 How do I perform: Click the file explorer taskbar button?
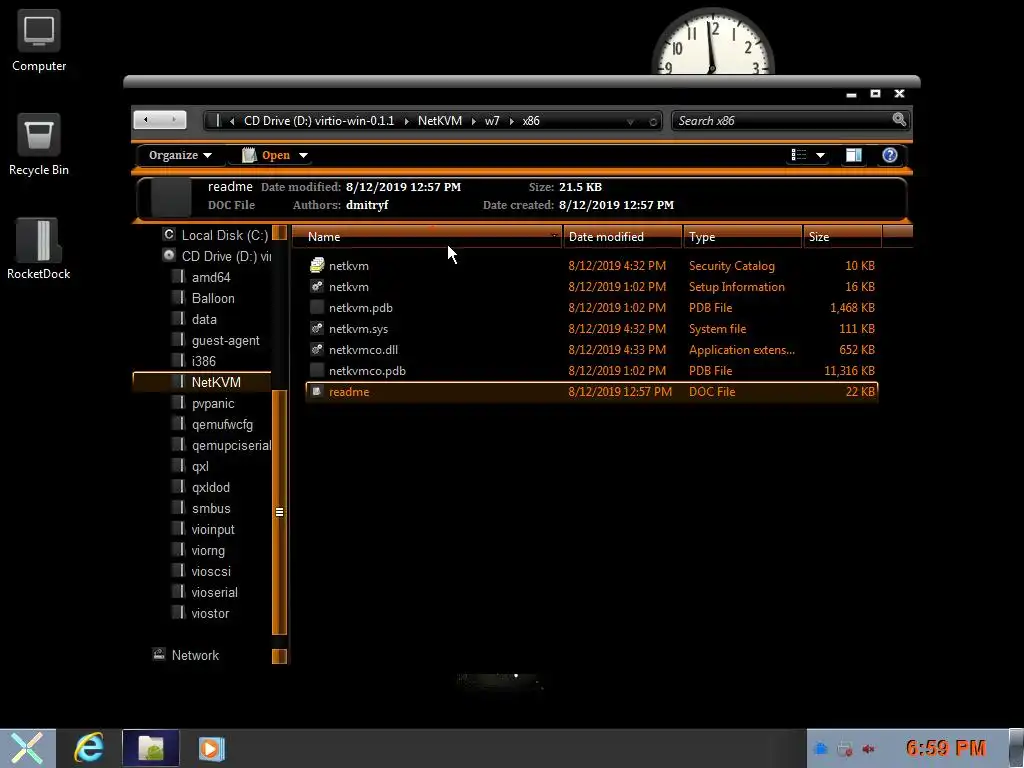tap(151, 748)
